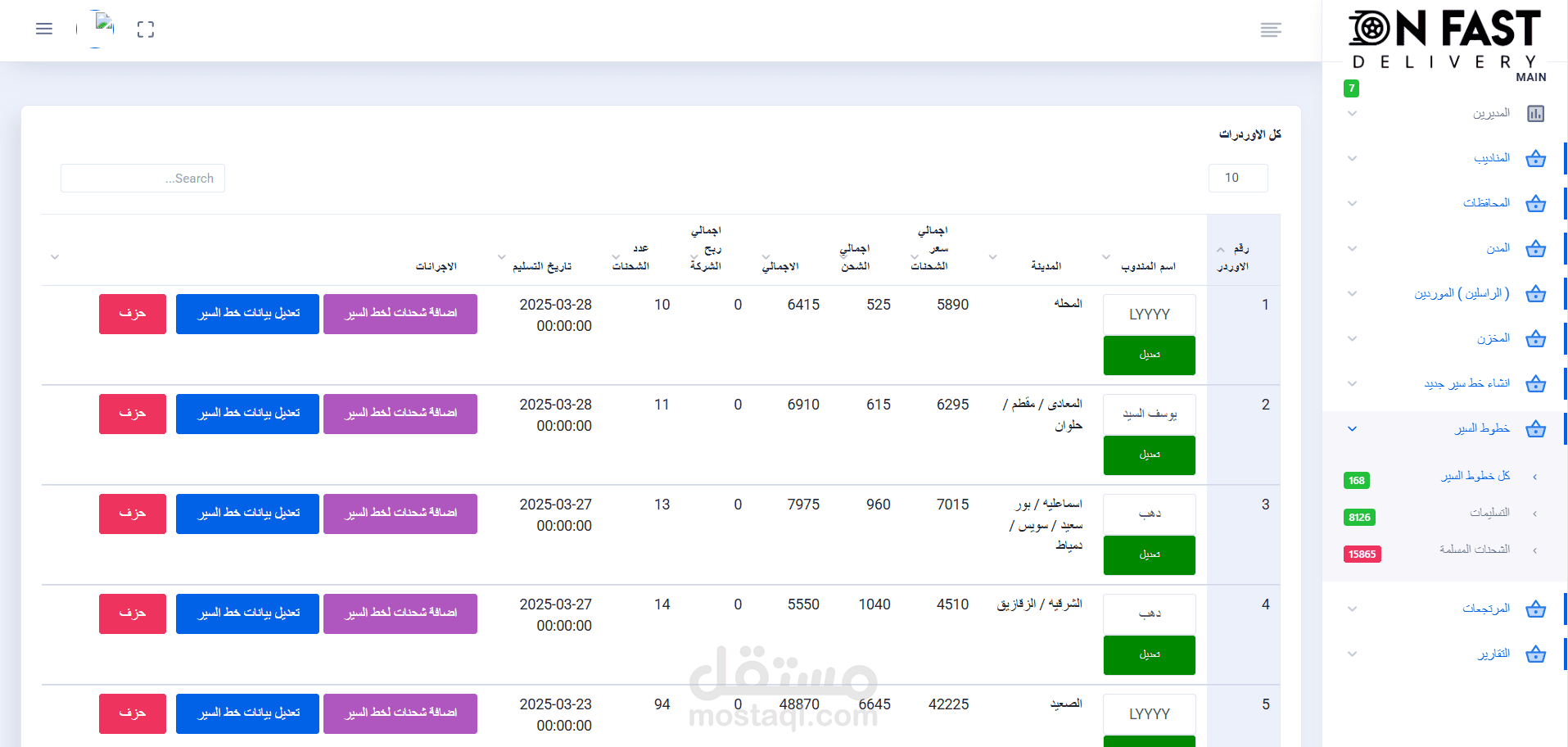This screenshot has height=747, width=1568.
Task: Expand the المدن sidebar menu chevron
Action: [x=1353, y=249]
